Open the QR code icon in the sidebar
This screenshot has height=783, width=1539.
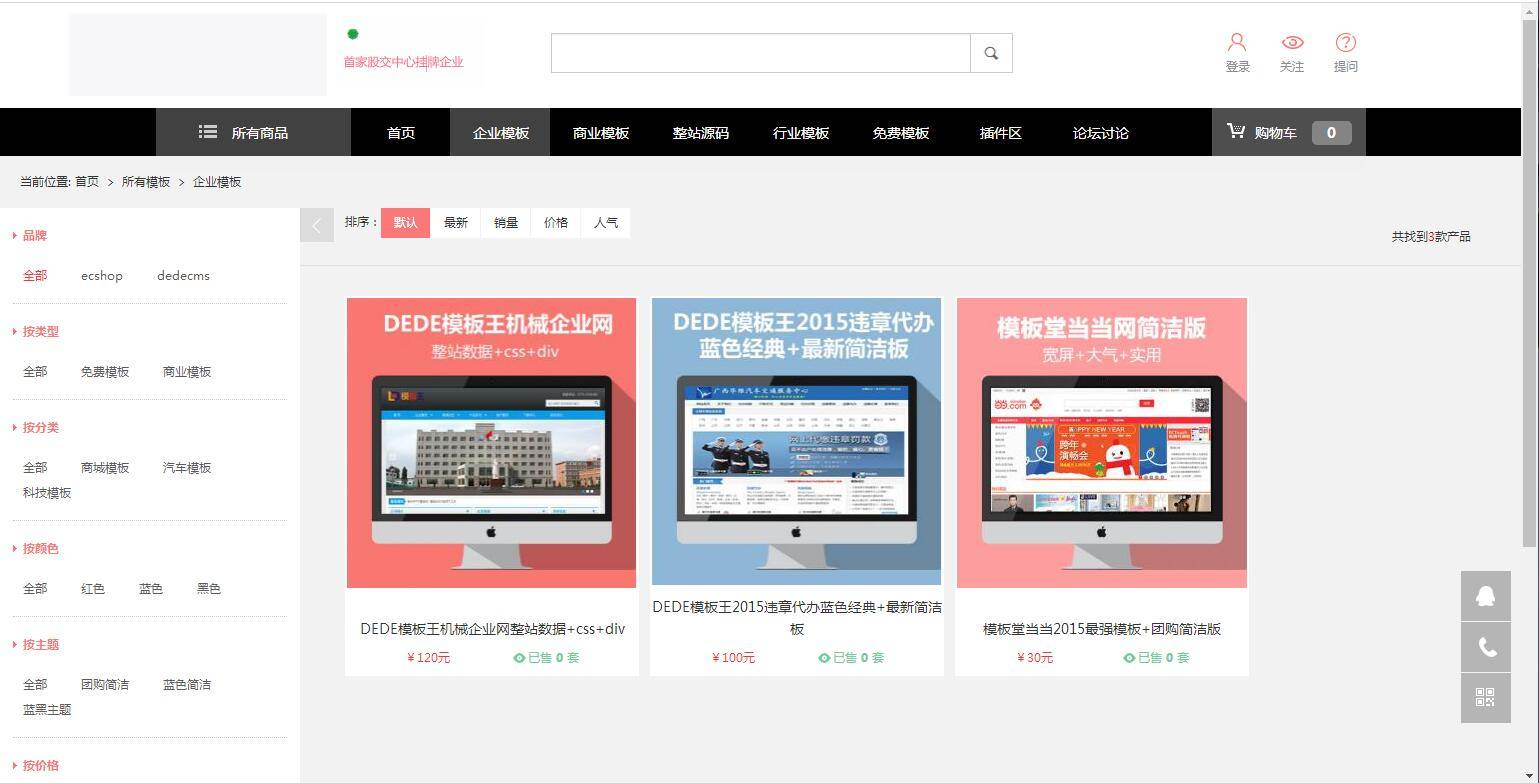click(x=1485, y=697)
